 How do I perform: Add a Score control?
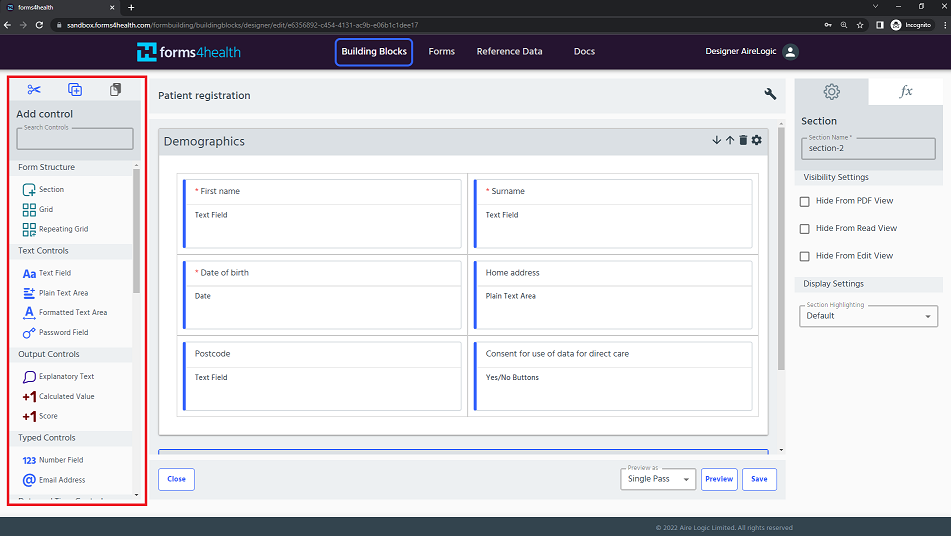[x=40, y=417]
